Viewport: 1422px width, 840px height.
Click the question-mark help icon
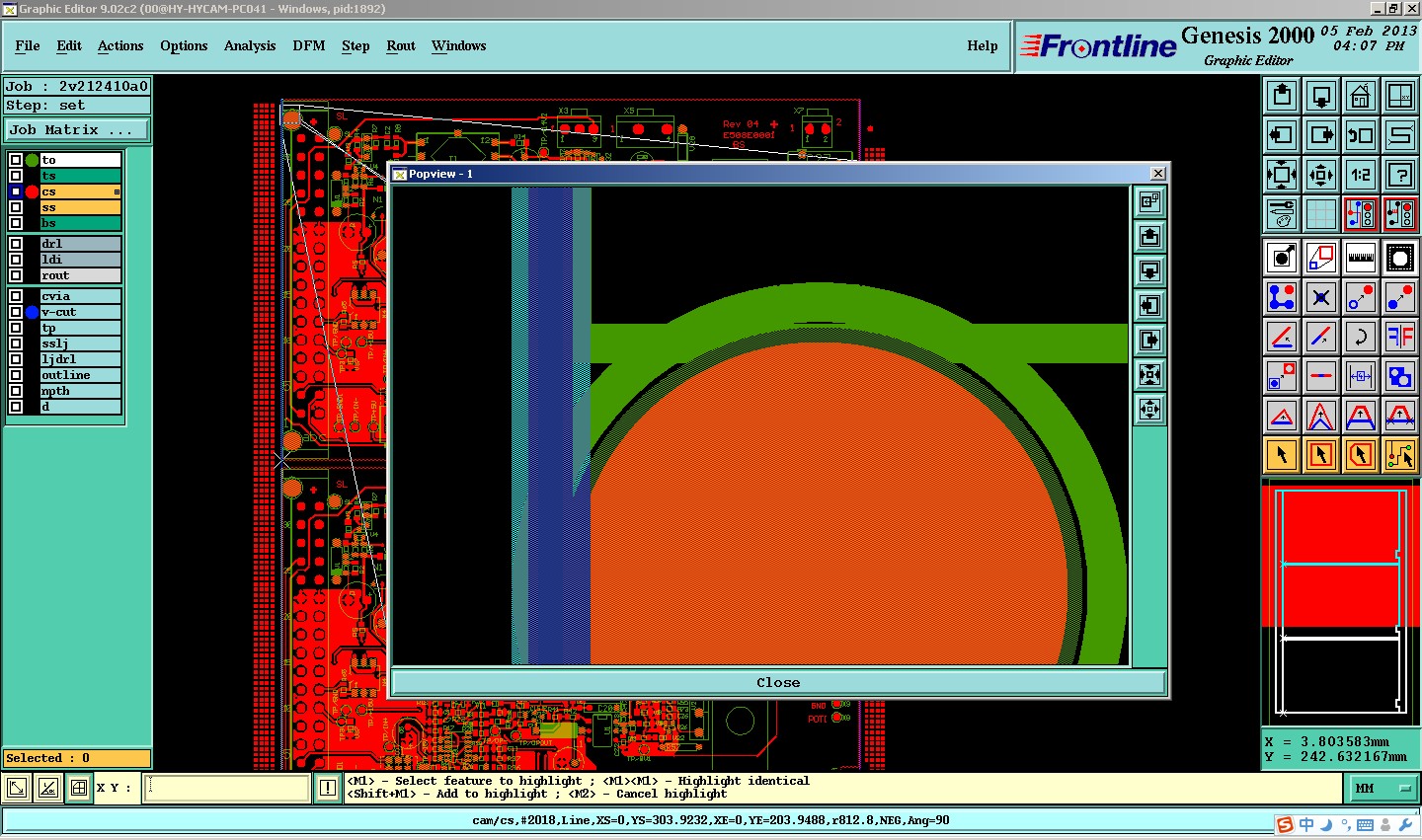point(1400,175)
